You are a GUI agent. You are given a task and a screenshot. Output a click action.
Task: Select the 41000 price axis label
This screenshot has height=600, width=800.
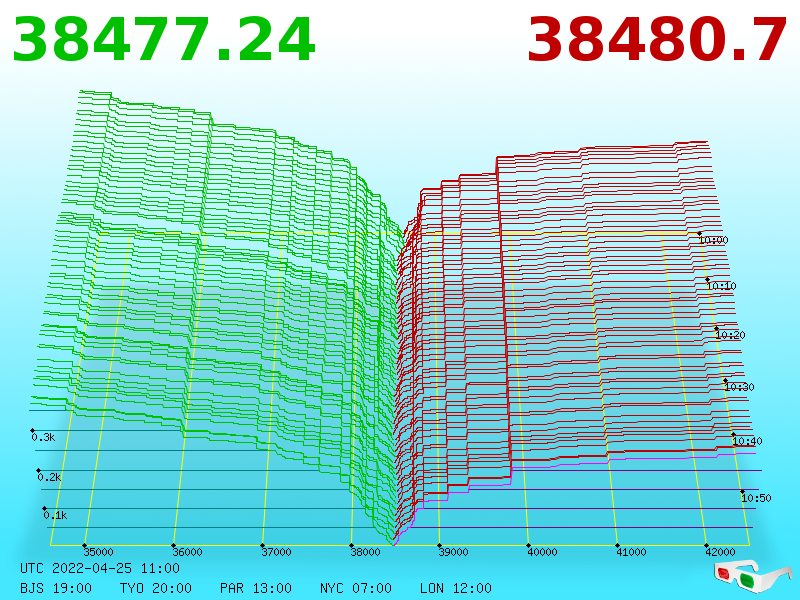click(631, 552)
